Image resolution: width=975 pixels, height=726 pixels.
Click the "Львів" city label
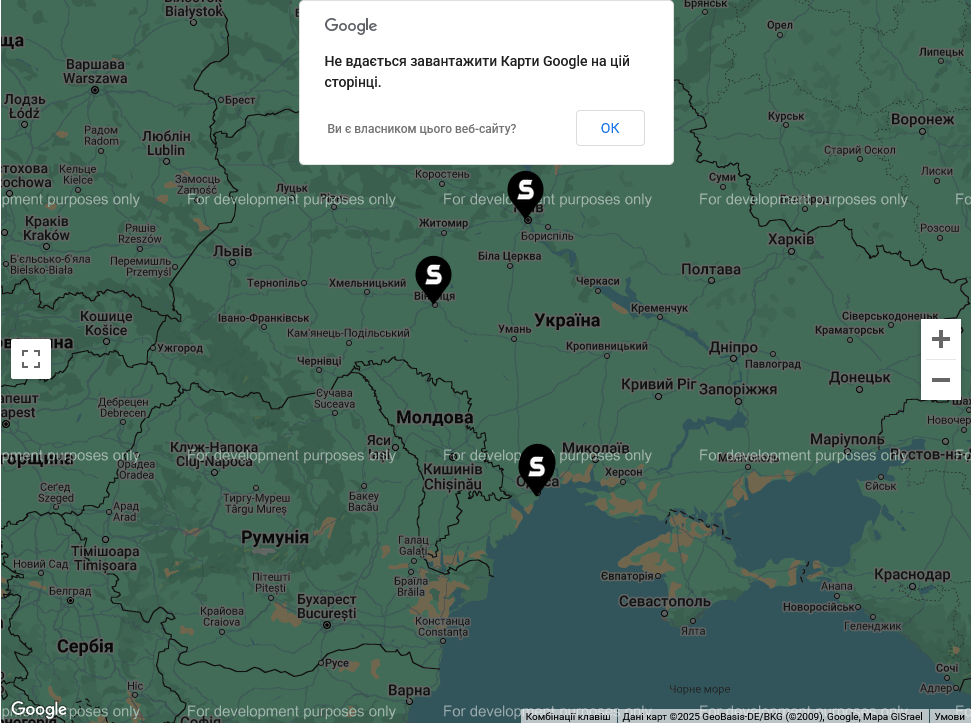[233, 250]
